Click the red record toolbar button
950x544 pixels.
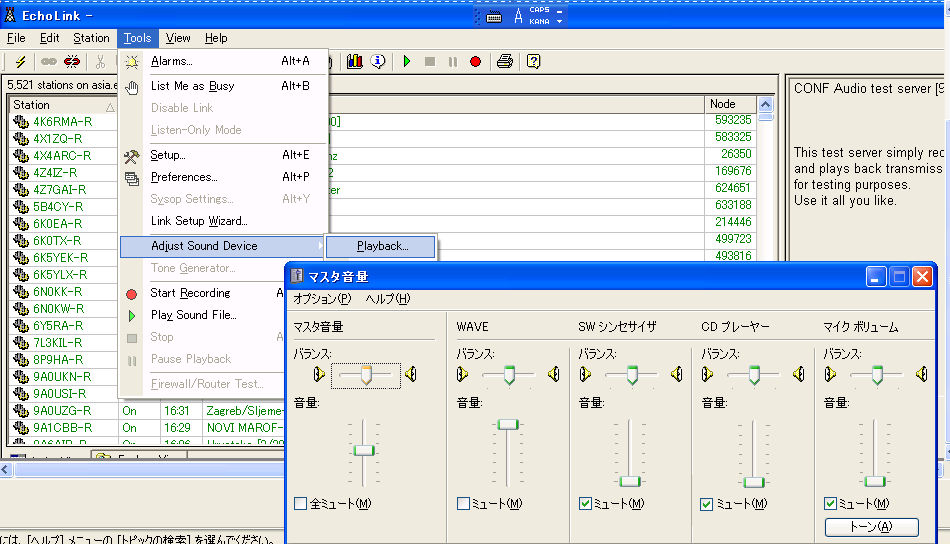pyautogui.click(x=476, y=61)
